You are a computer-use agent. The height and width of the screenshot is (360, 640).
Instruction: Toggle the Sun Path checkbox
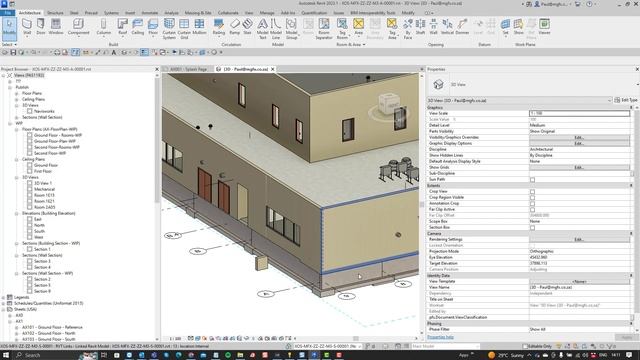(532, 180)
